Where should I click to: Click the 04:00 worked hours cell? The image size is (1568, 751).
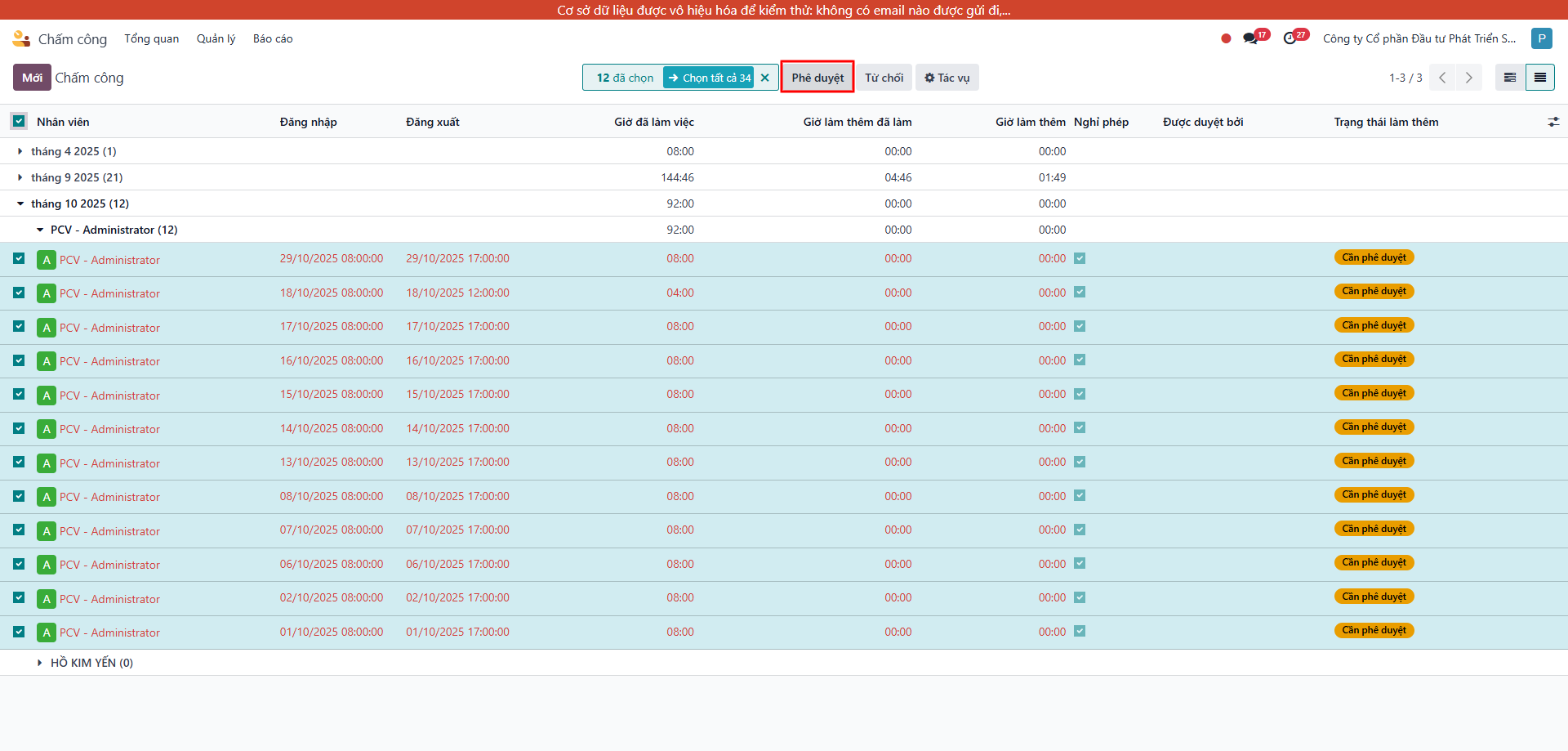680,293
